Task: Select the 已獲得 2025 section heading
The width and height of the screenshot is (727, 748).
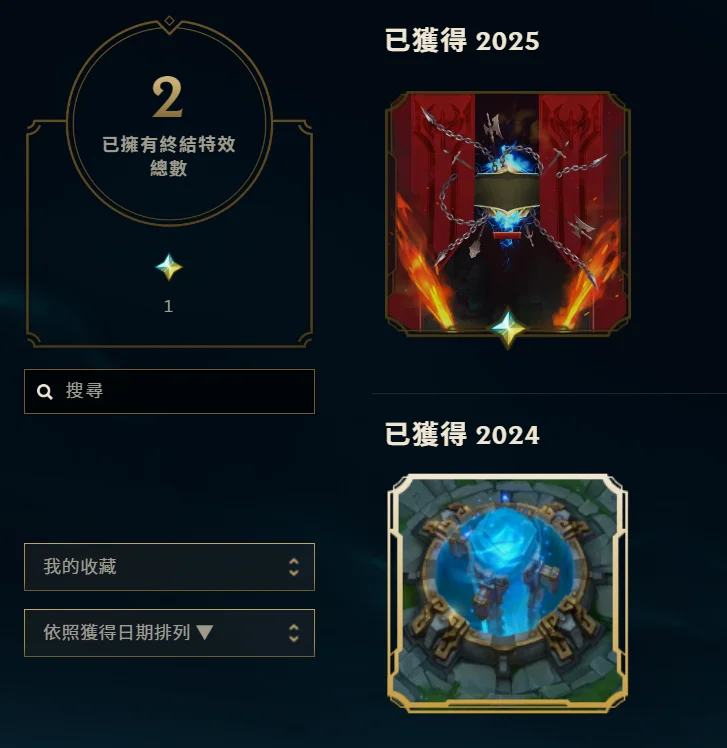Action: pyautogui.click(x=462, y=40)
